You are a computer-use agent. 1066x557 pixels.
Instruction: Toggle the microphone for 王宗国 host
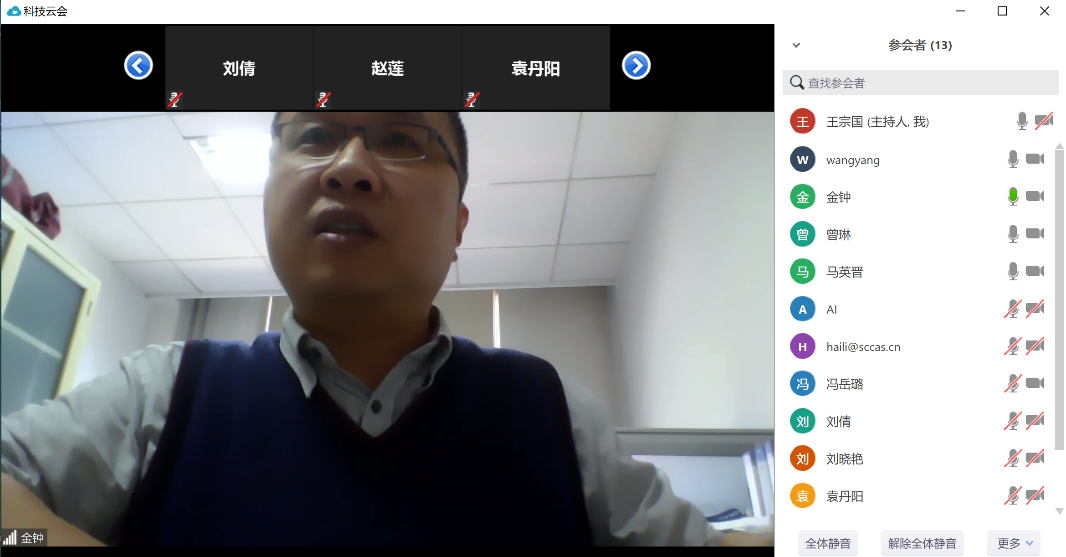(1021, 122)
